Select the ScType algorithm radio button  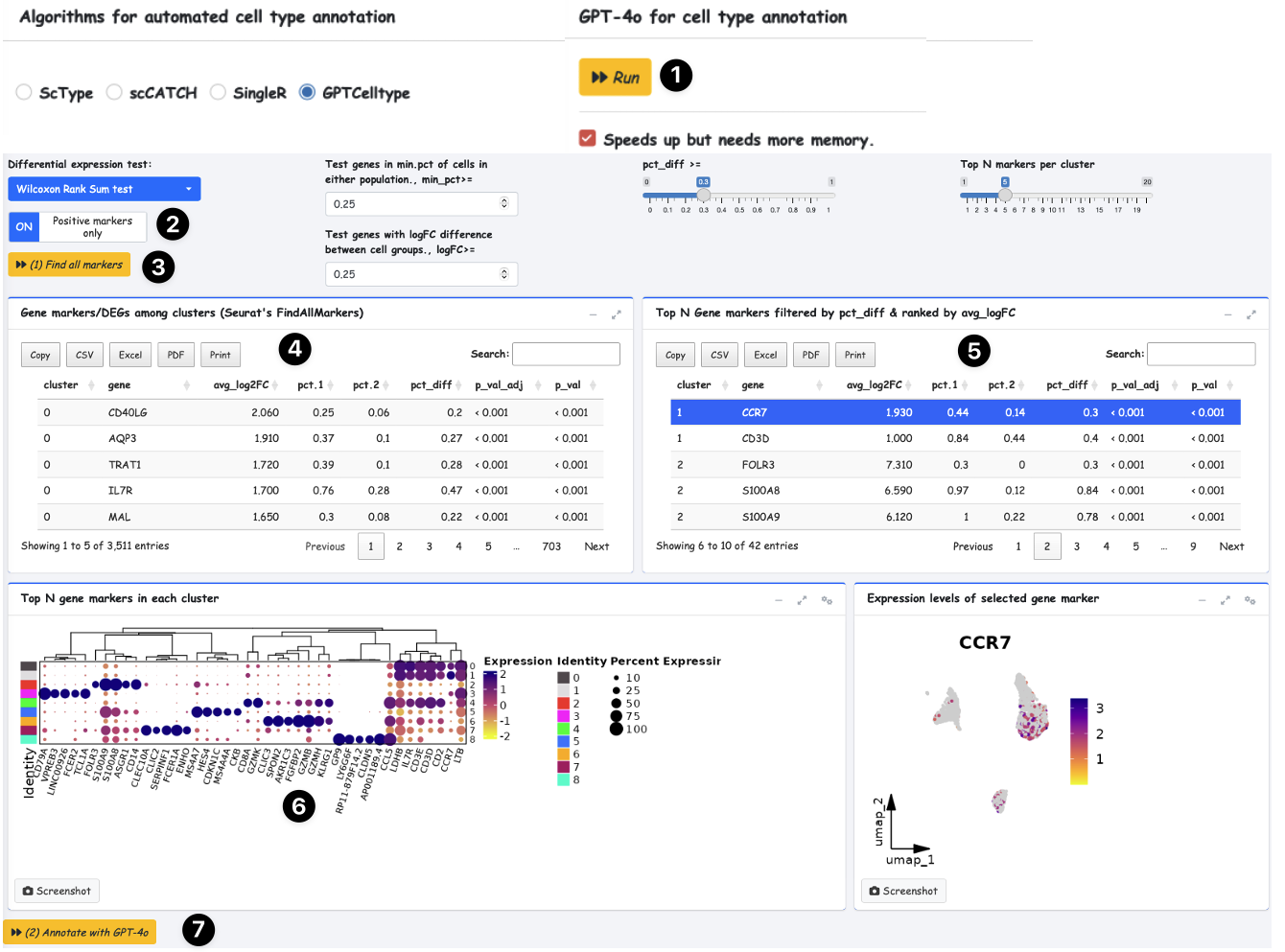24,92
